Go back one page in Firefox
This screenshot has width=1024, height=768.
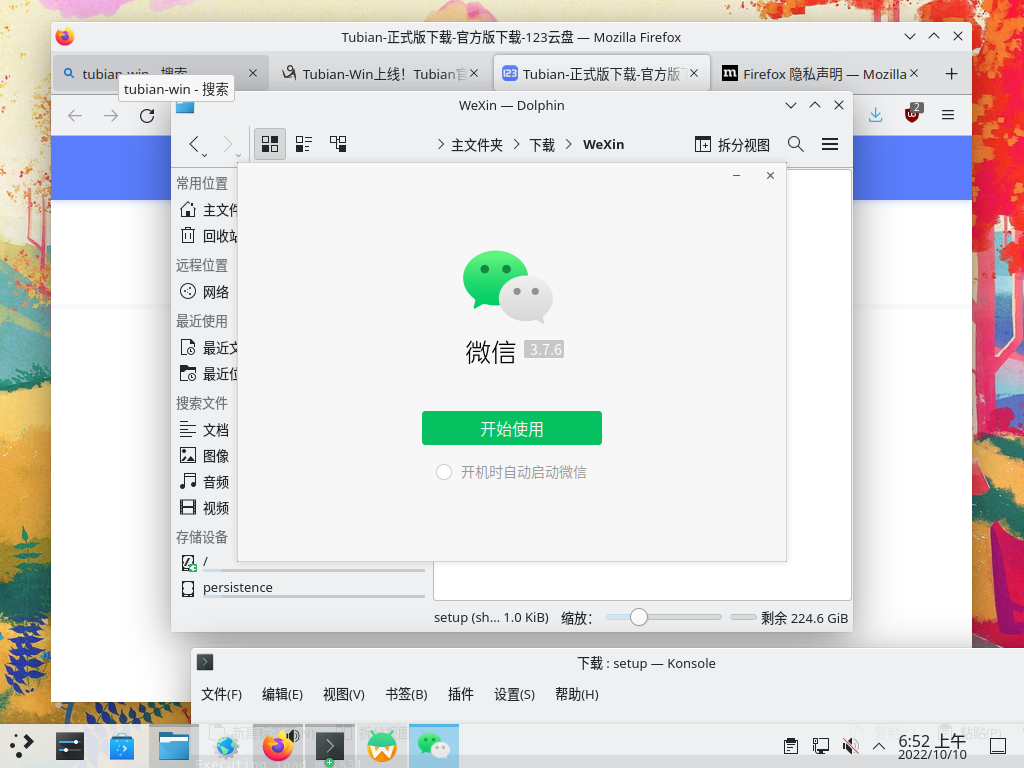[75, 116]
